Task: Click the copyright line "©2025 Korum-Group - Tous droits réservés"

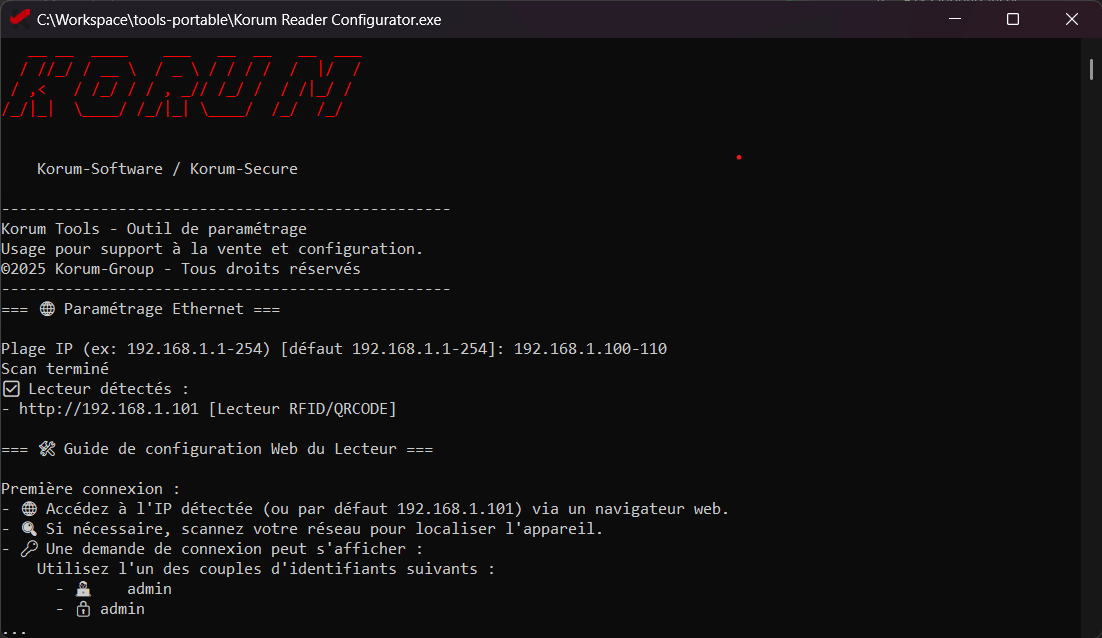Action: [181, 269]
